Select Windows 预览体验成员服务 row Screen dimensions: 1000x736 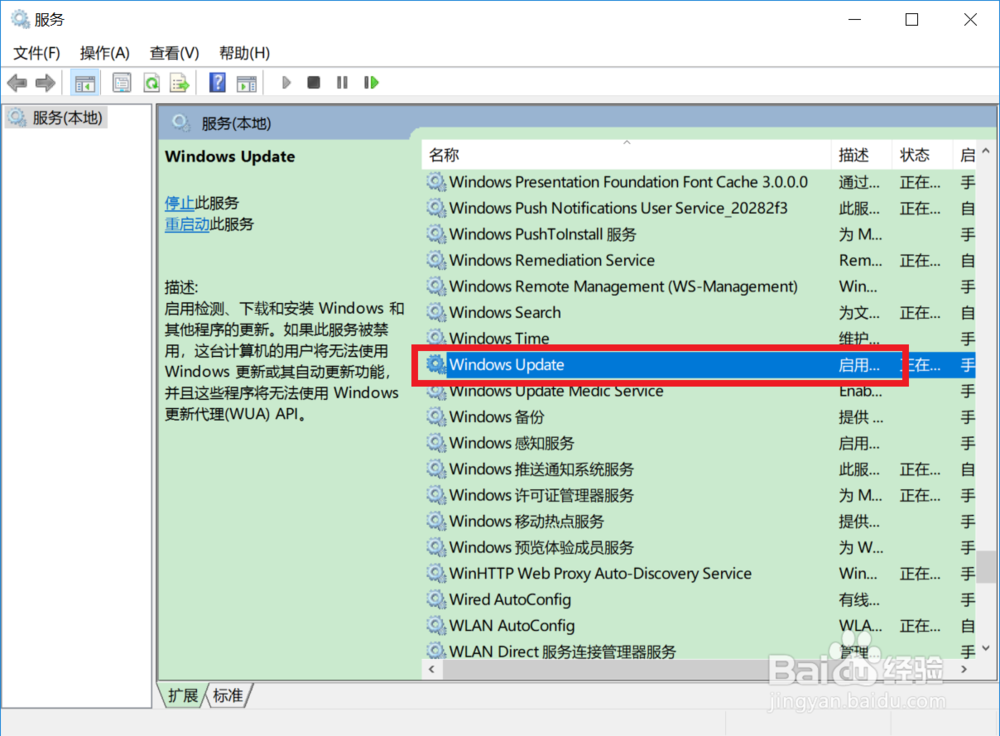click(x=699, y=547)
